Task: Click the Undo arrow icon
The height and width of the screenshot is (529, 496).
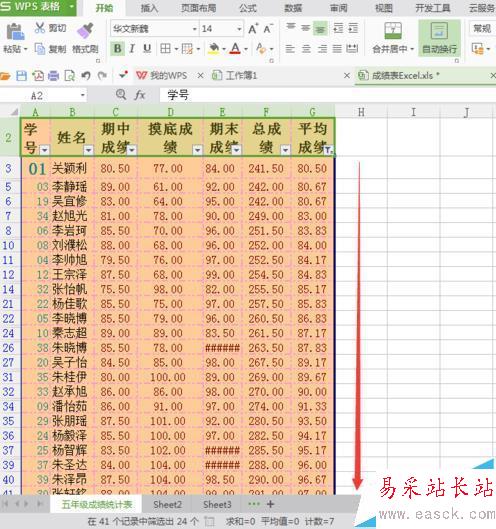Action: [86, 76]
